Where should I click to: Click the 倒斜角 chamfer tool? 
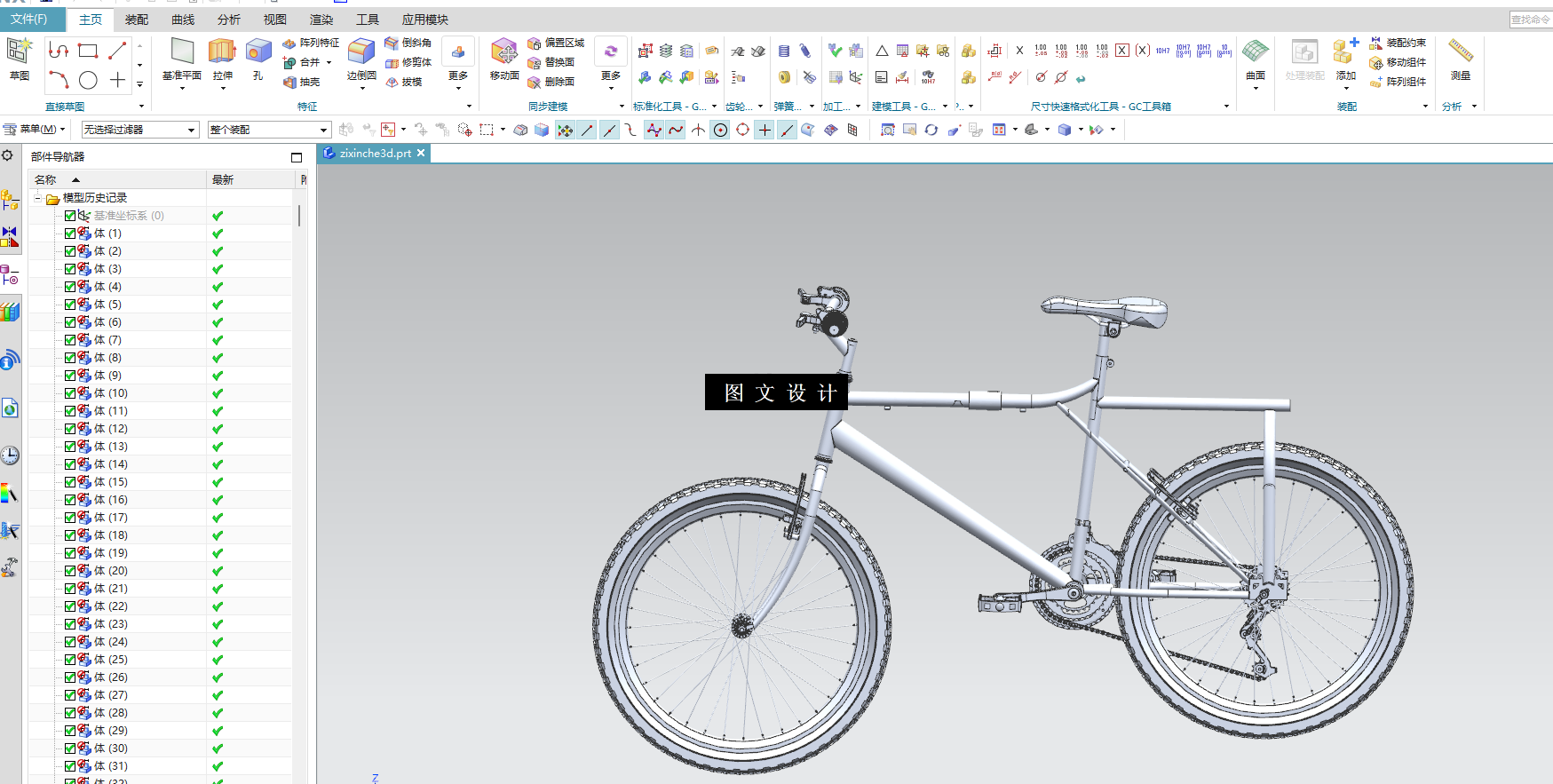[x=408, y=43]
